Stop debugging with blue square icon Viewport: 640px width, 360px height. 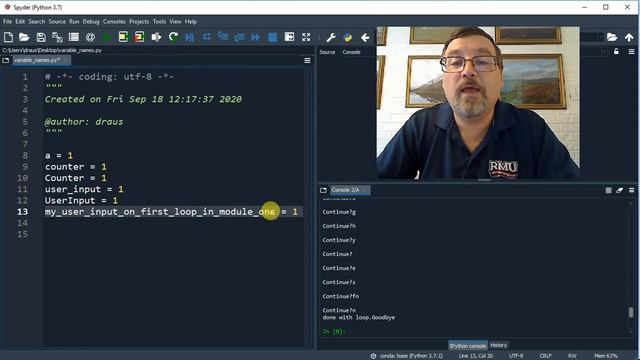[273, 38]
